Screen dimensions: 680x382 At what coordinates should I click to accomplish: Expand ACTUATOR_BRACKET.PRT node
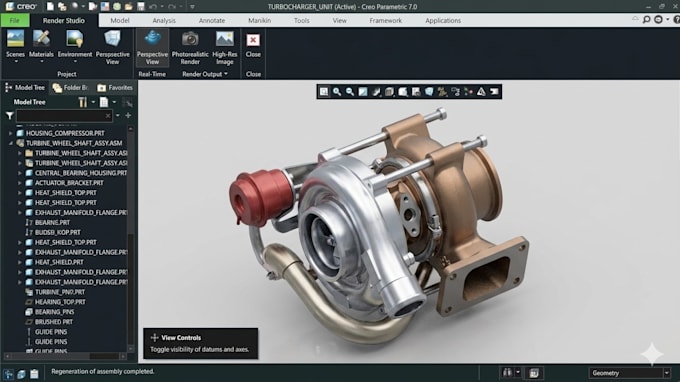(20, 183)
